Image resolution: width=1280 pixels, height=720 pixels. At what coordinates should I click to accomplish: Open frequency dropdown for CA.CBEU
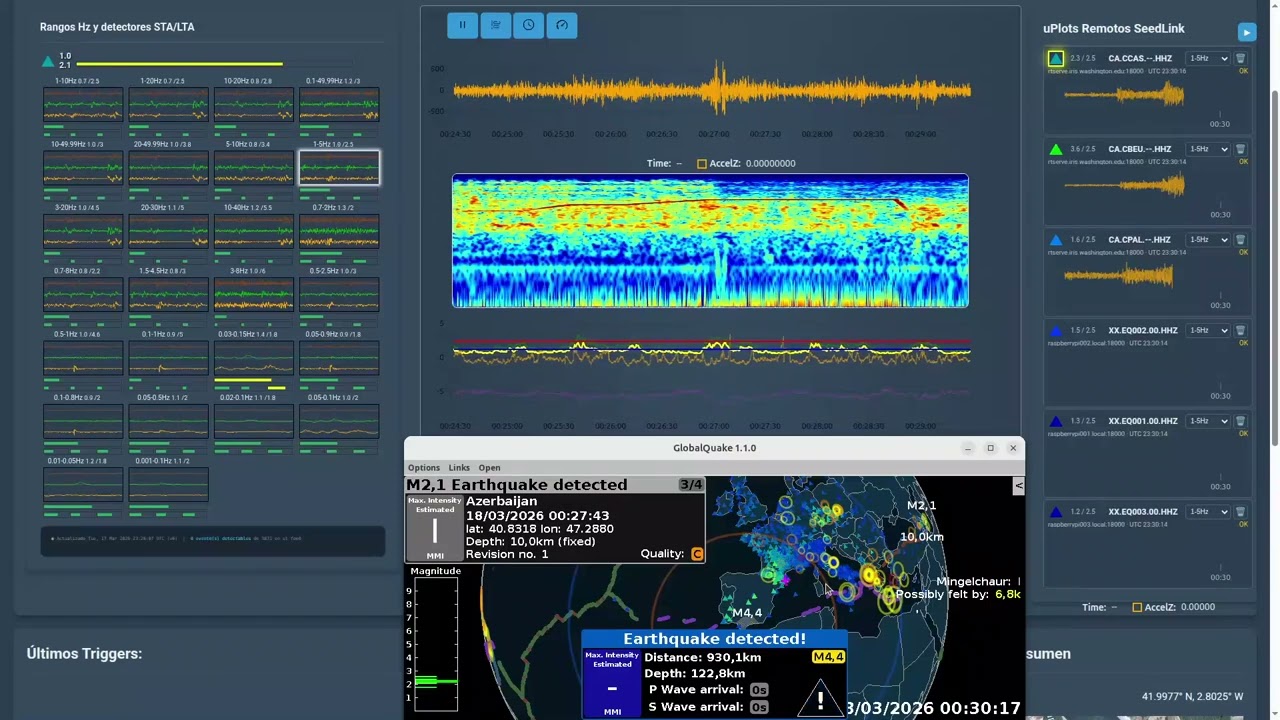[1207, 150]
